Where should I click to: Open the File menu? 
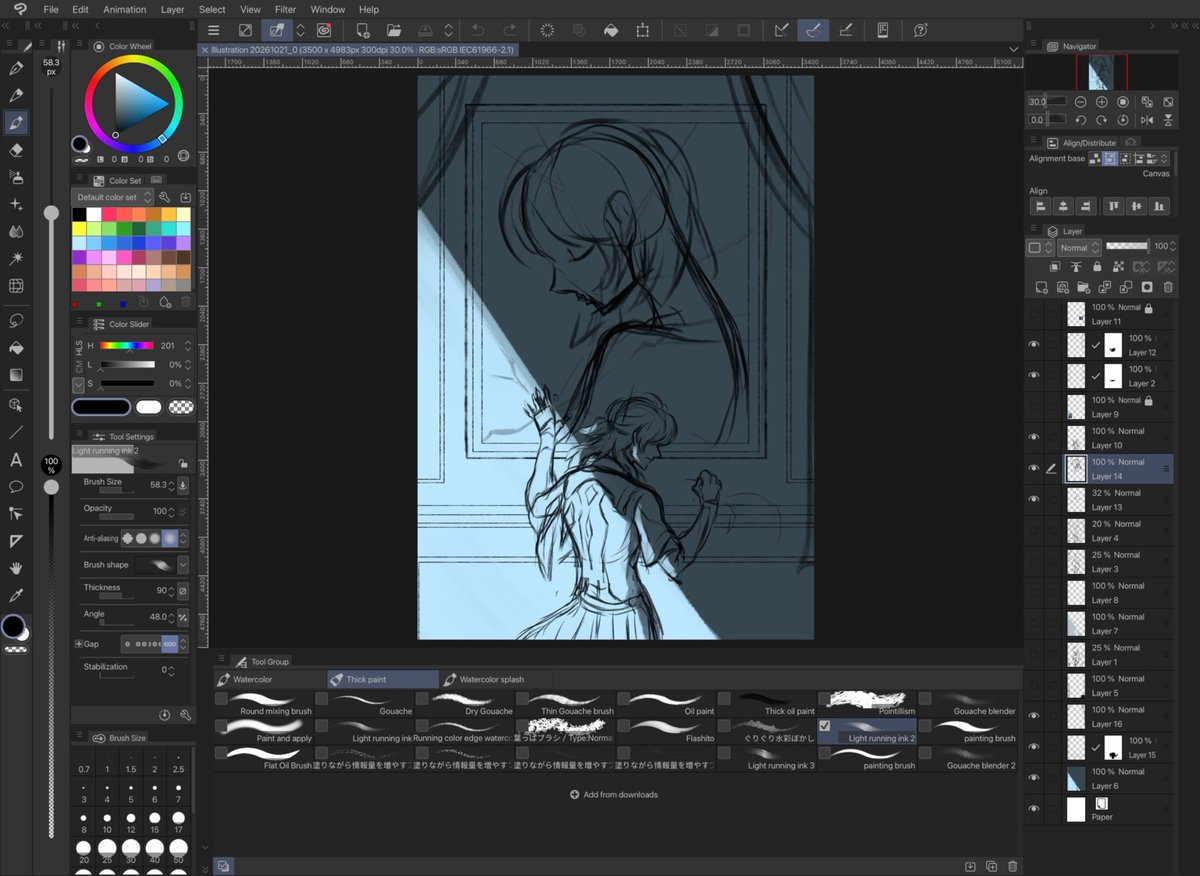(51, 9)
